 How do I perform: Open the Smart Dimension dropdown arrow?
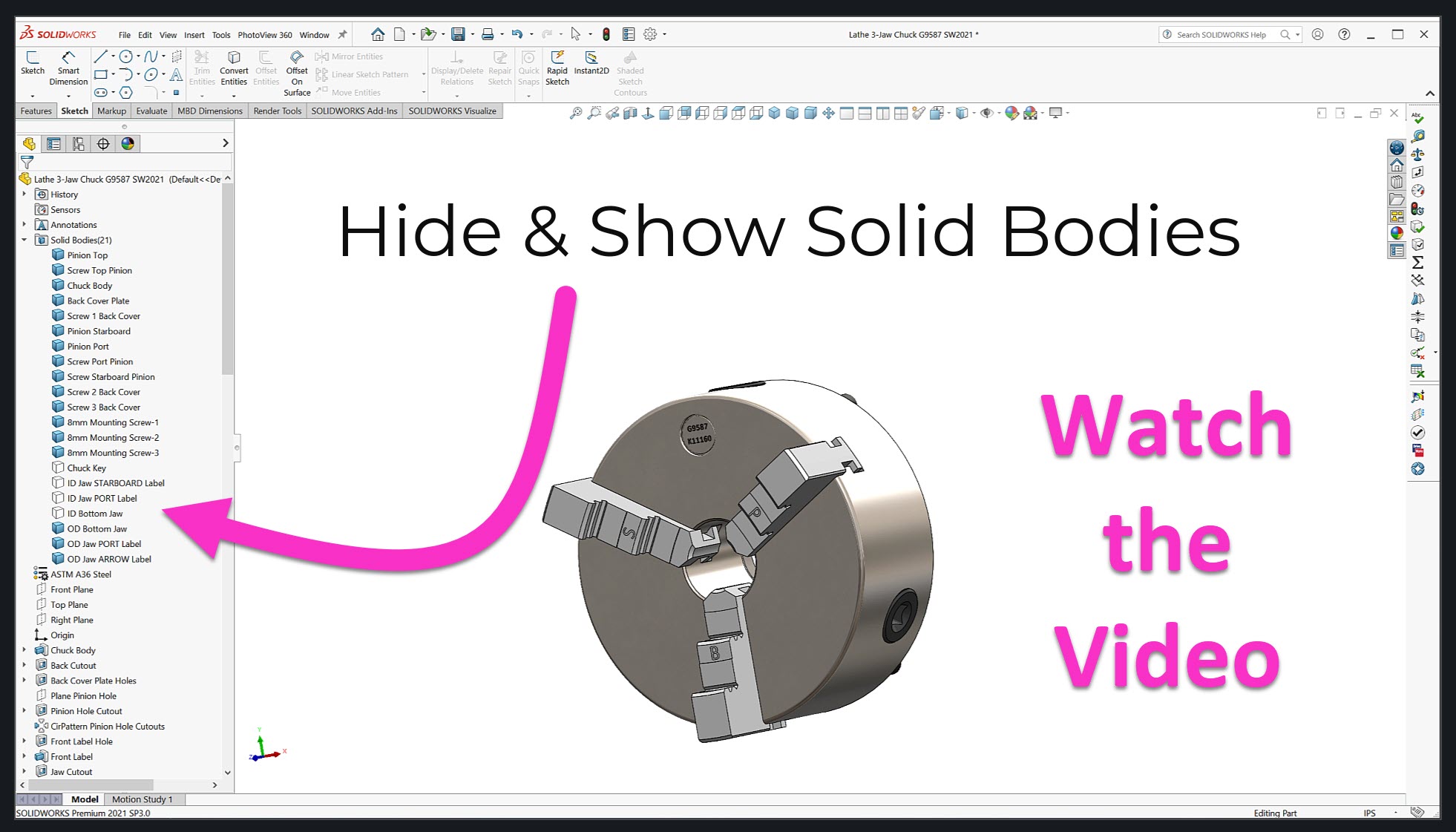click(x=68, y=96)
